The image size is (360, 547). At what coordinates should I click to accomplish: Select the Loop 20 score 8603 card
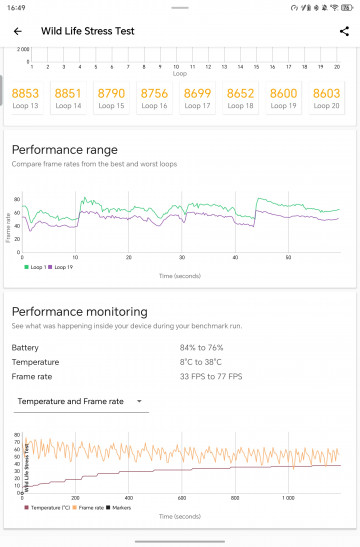click(326, 98)
